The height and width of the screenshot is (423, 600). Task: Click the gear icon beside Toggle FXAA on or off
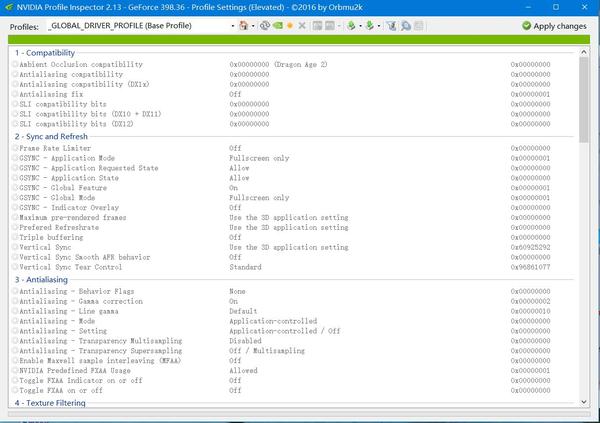tap(15, 390)
